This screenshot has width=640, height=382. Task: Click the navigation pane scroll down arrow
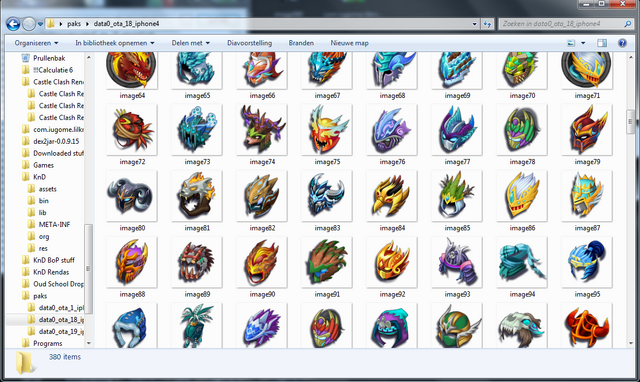click(x=89, y=343)
